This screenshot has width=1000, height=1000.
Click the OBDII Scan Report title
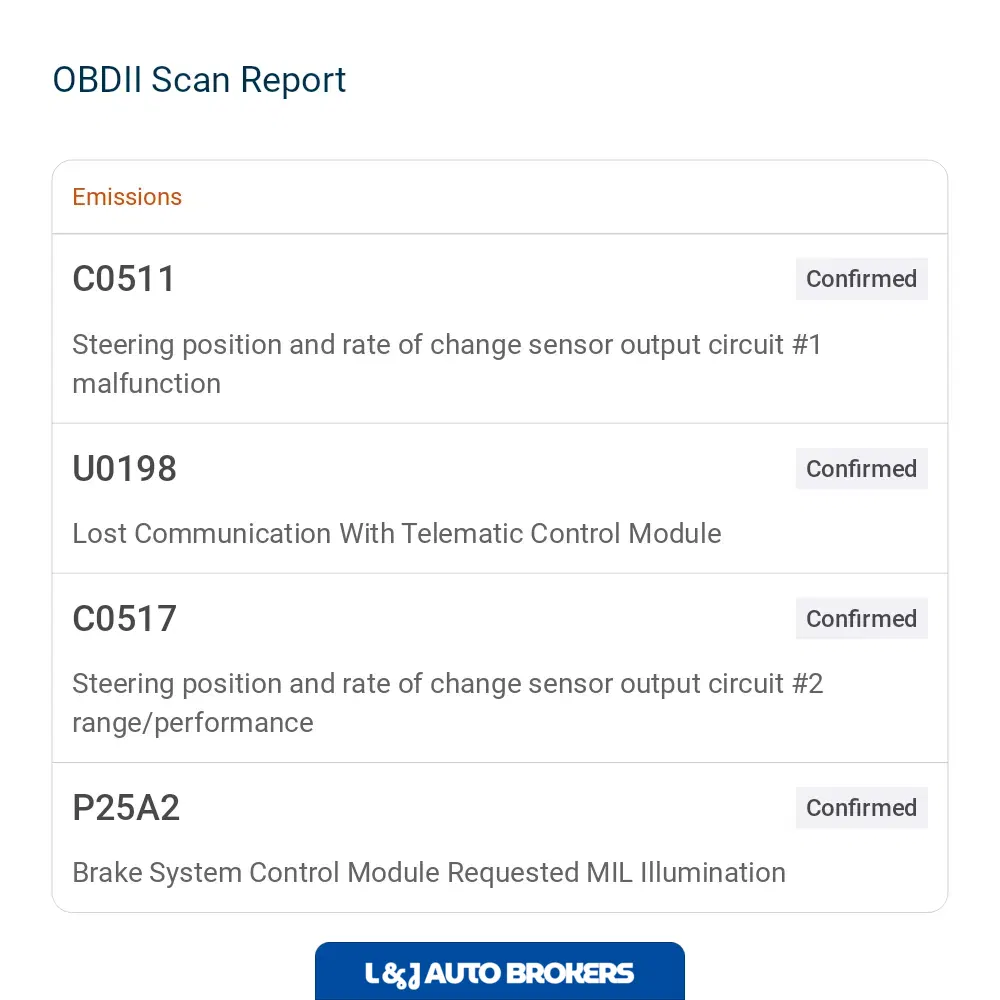199,80
